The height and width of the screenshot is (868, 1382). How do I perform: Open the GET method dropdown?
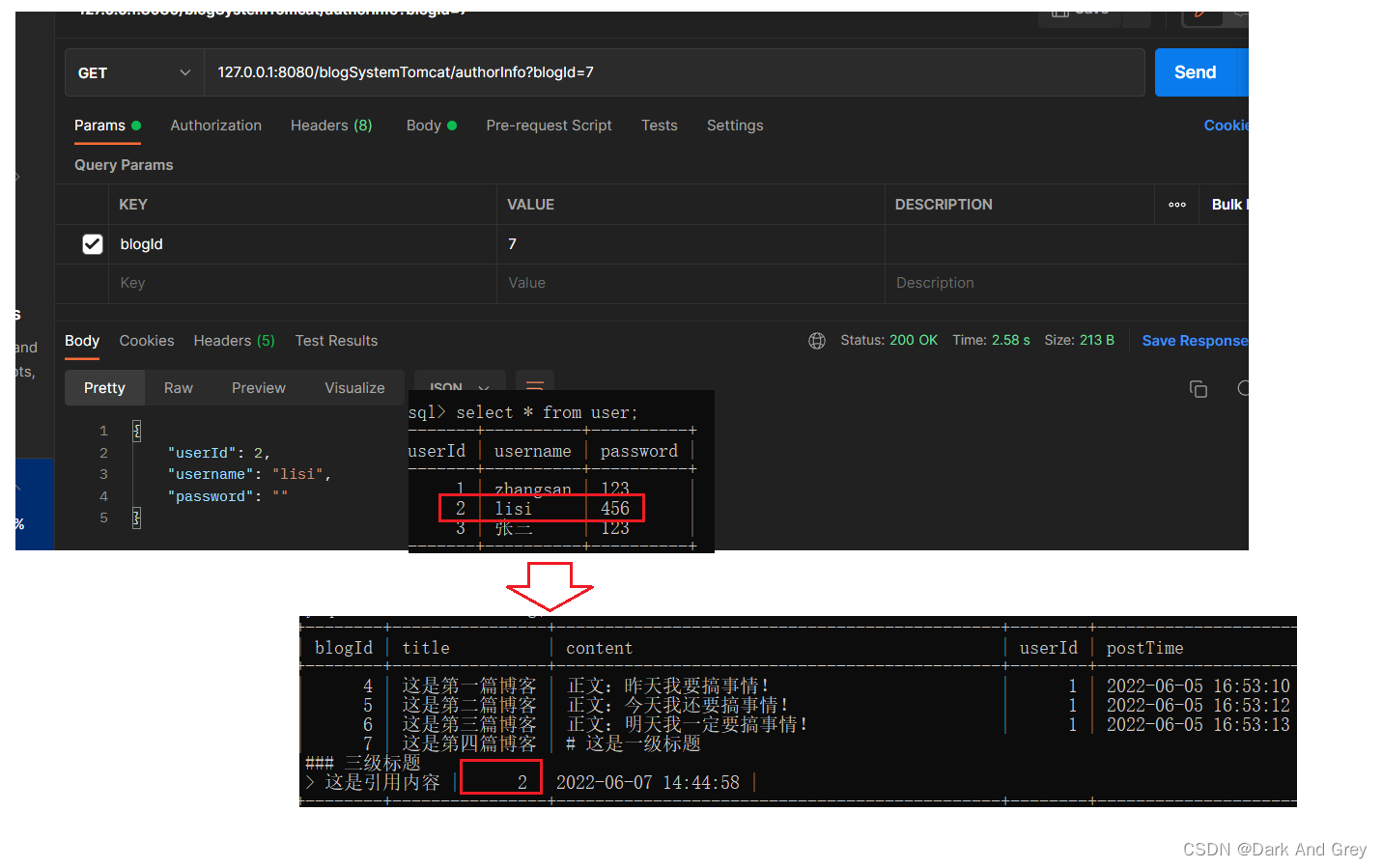click(134, 72)
